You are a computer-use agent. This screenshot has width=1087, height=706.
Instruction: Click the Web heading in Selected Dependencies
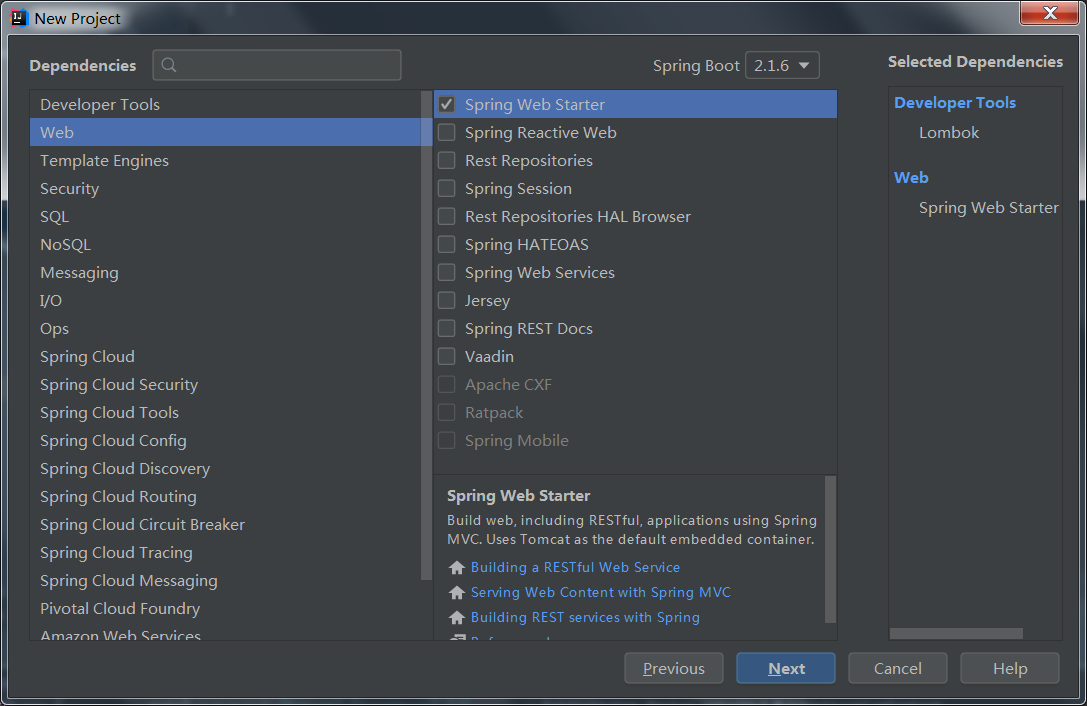pyautogui.click(x=911, y=178)
